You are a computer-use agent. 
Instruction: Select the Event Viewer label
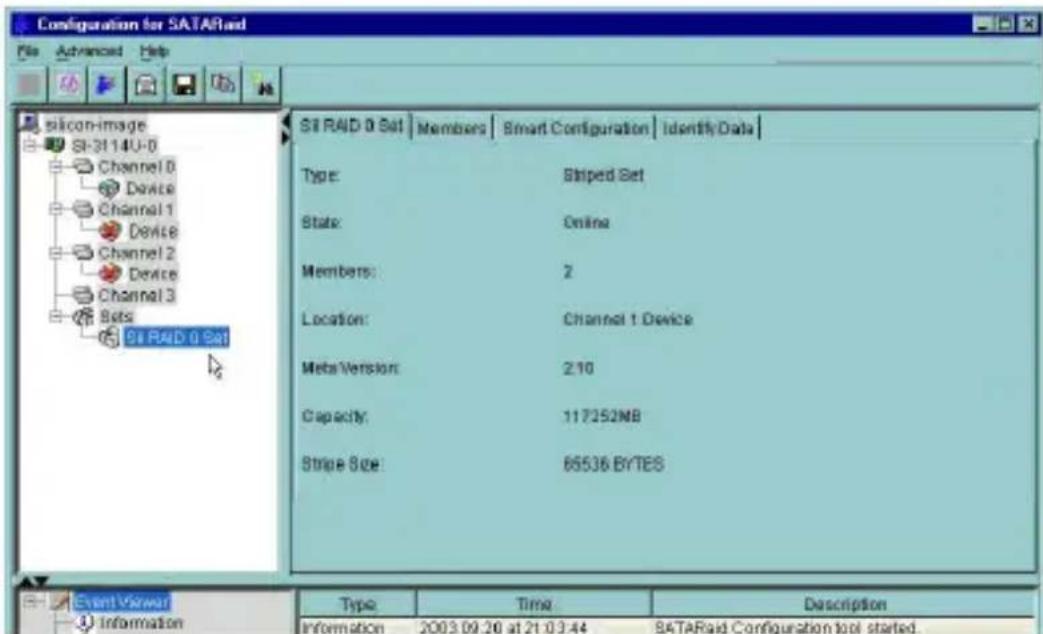pyautogui.click(x=122, y=602)
